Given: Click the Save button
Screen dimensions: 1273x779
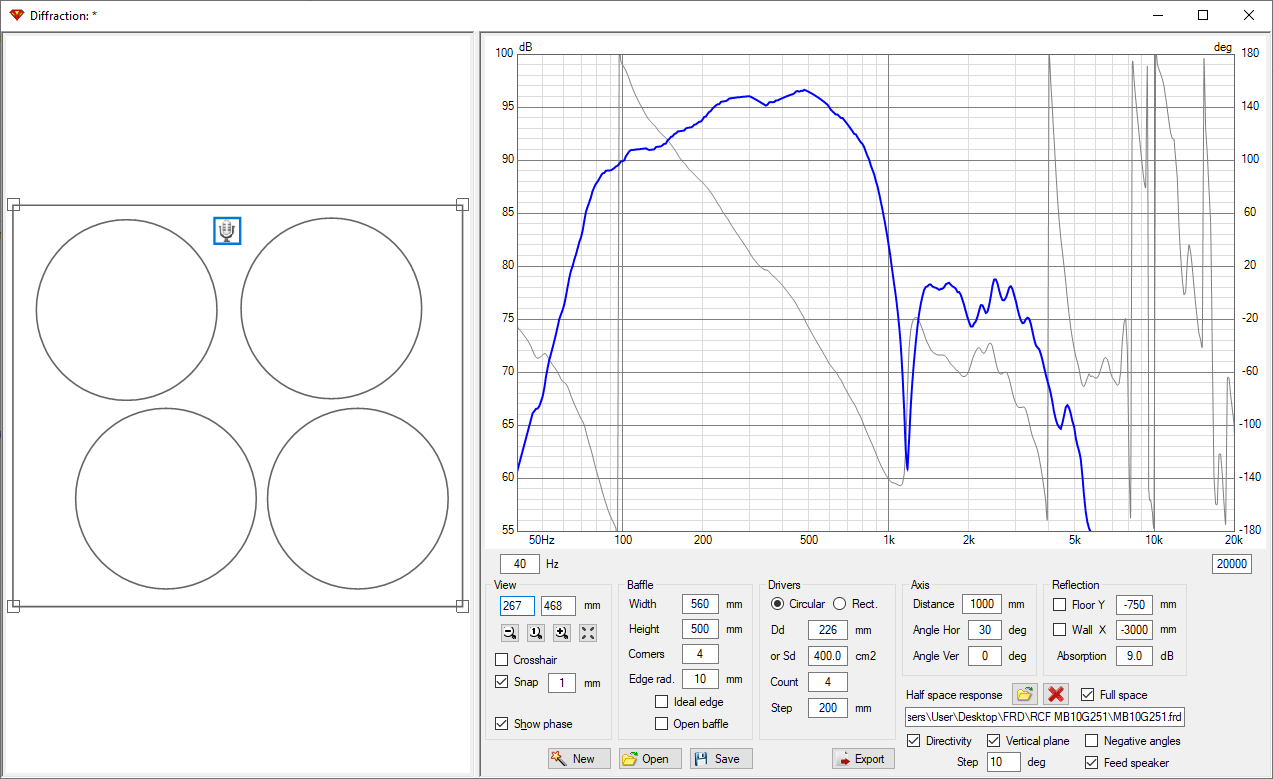Looking at the screenshot, I should click(x=721, y=759).
